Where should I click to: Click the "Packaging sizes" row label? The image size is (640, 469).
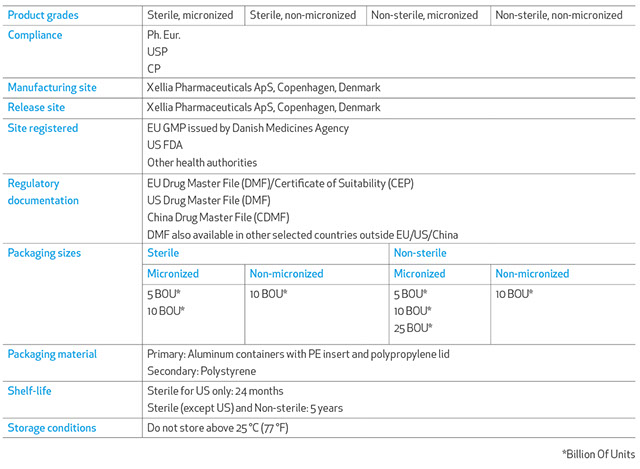[46, 253]
